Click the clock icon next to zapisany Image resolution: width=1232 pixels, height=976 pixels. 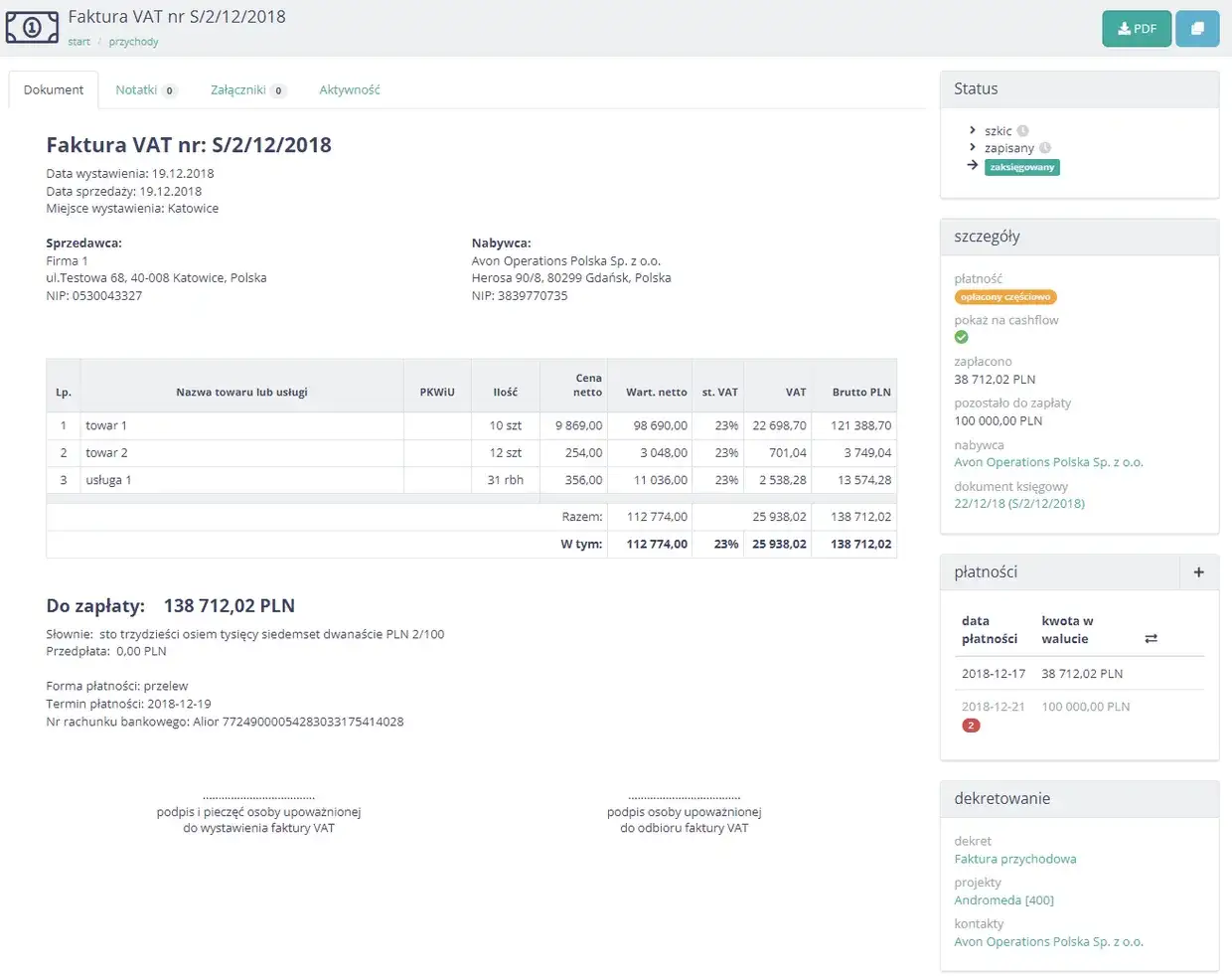pyautogui.click(x=1045, y=148)
